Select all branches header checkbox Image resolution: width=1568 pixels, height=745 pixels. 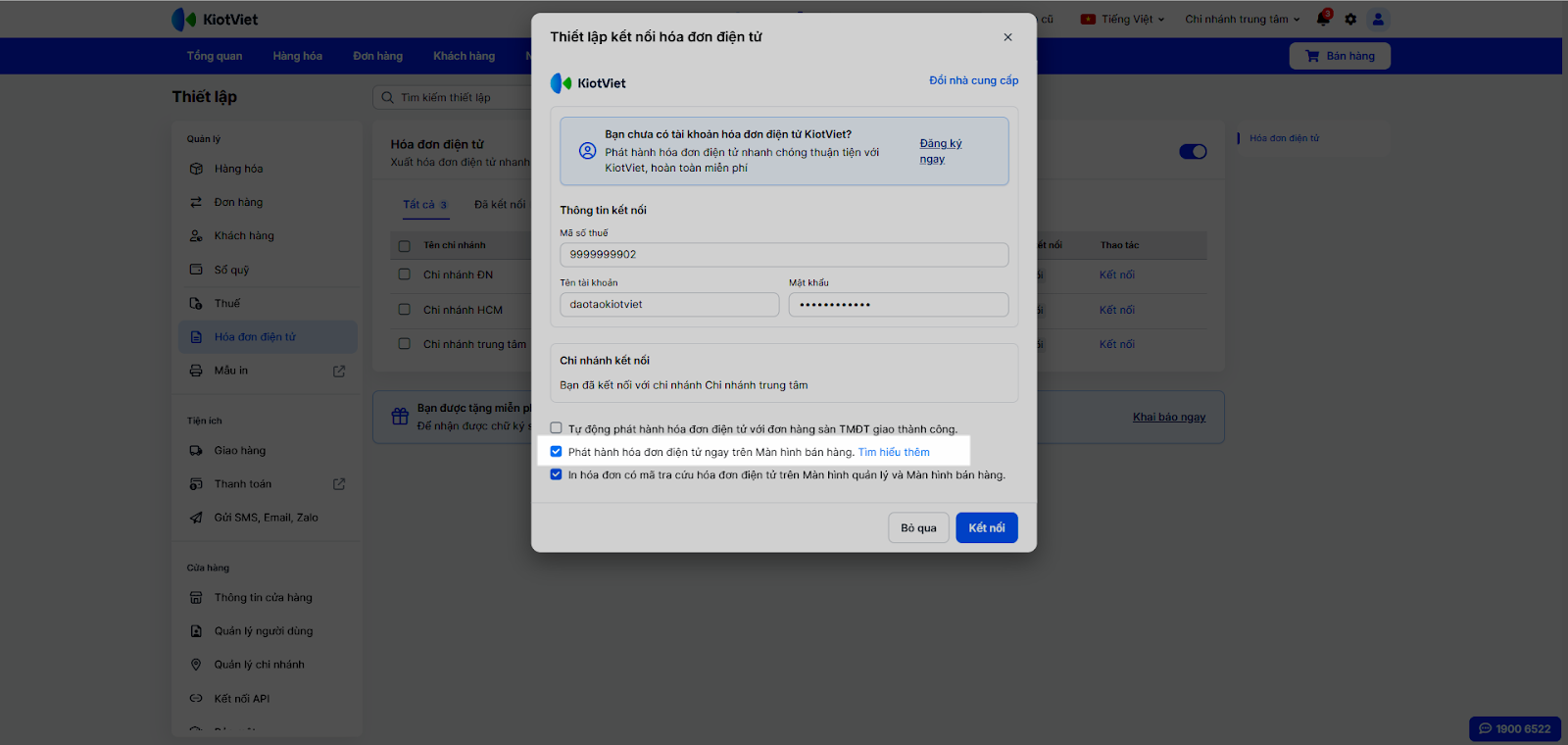coord(404,246)
